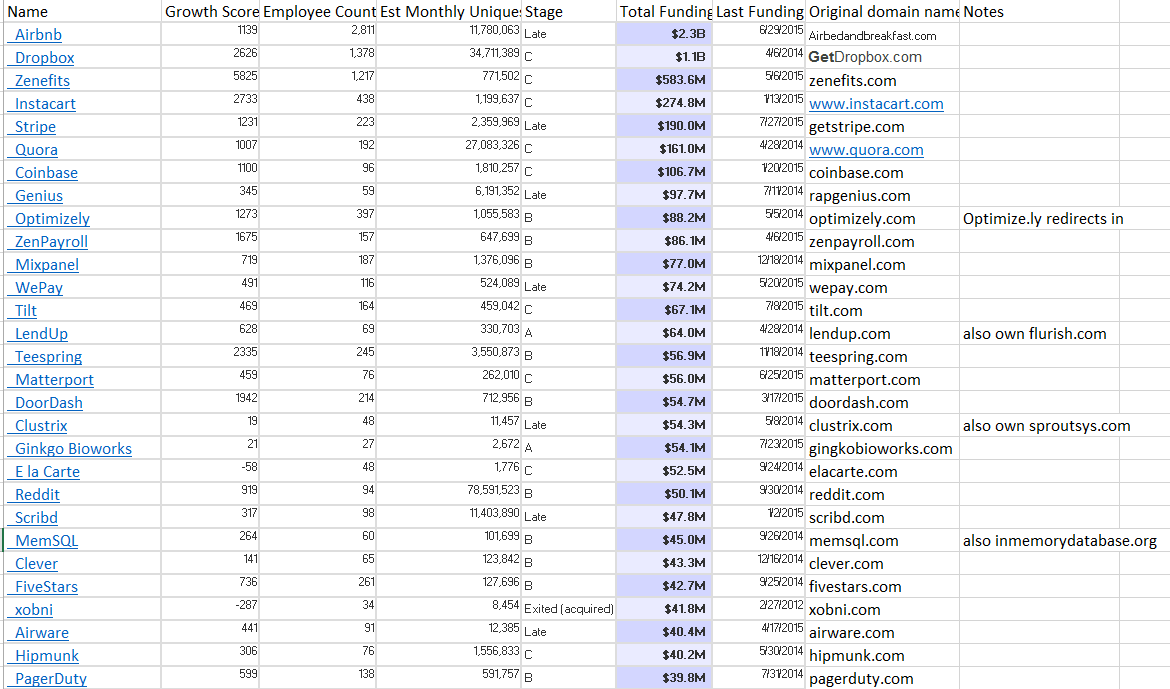Screen dimensions: 1170x689
Task: Open the PagerDuty company link
Action: click(x=51, y=679)
